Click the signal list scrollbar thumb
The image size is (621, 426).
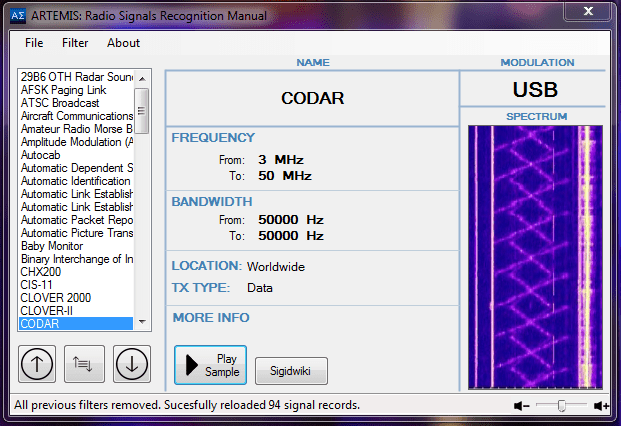tap(142, 111)
